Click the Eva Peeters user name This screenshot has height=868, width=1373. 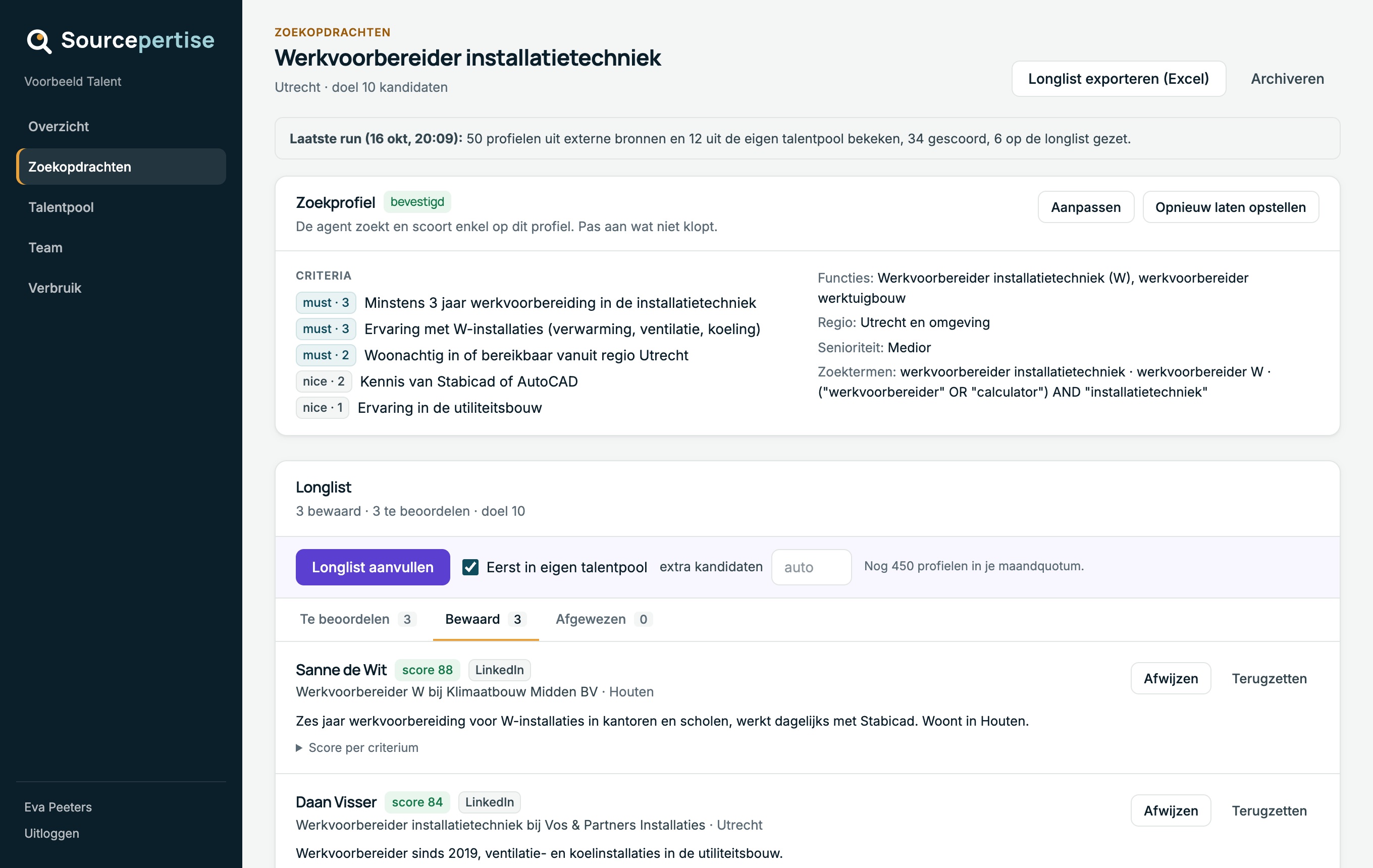(x=58, y=807)
